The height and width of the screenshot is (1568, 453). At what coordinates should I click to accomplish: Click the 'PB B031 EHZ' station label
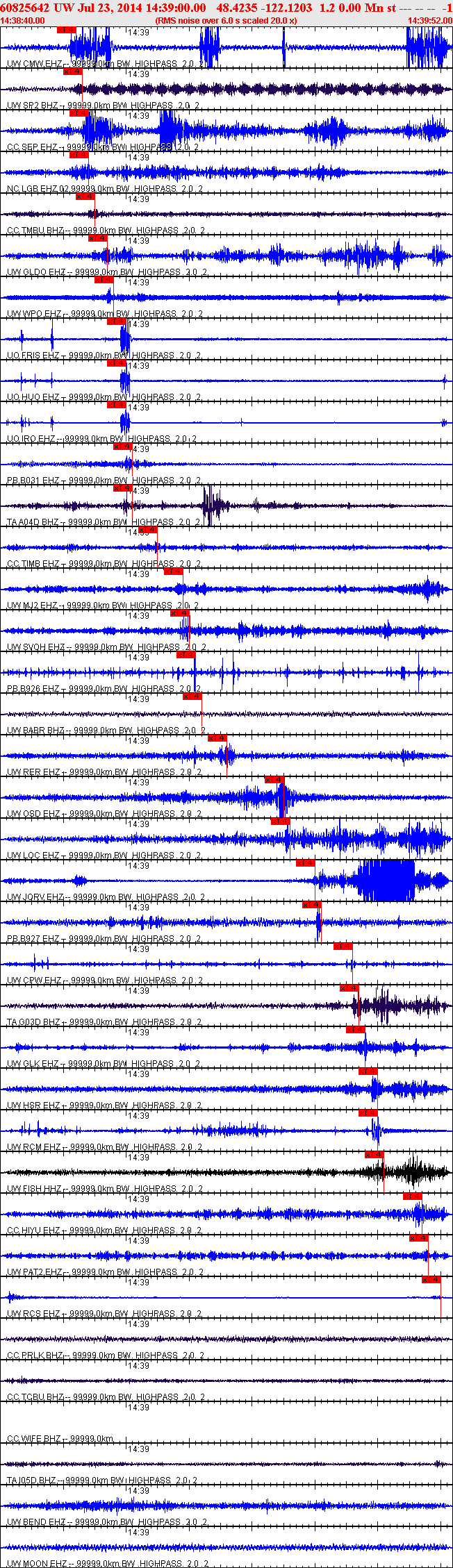tap(33, 481)
